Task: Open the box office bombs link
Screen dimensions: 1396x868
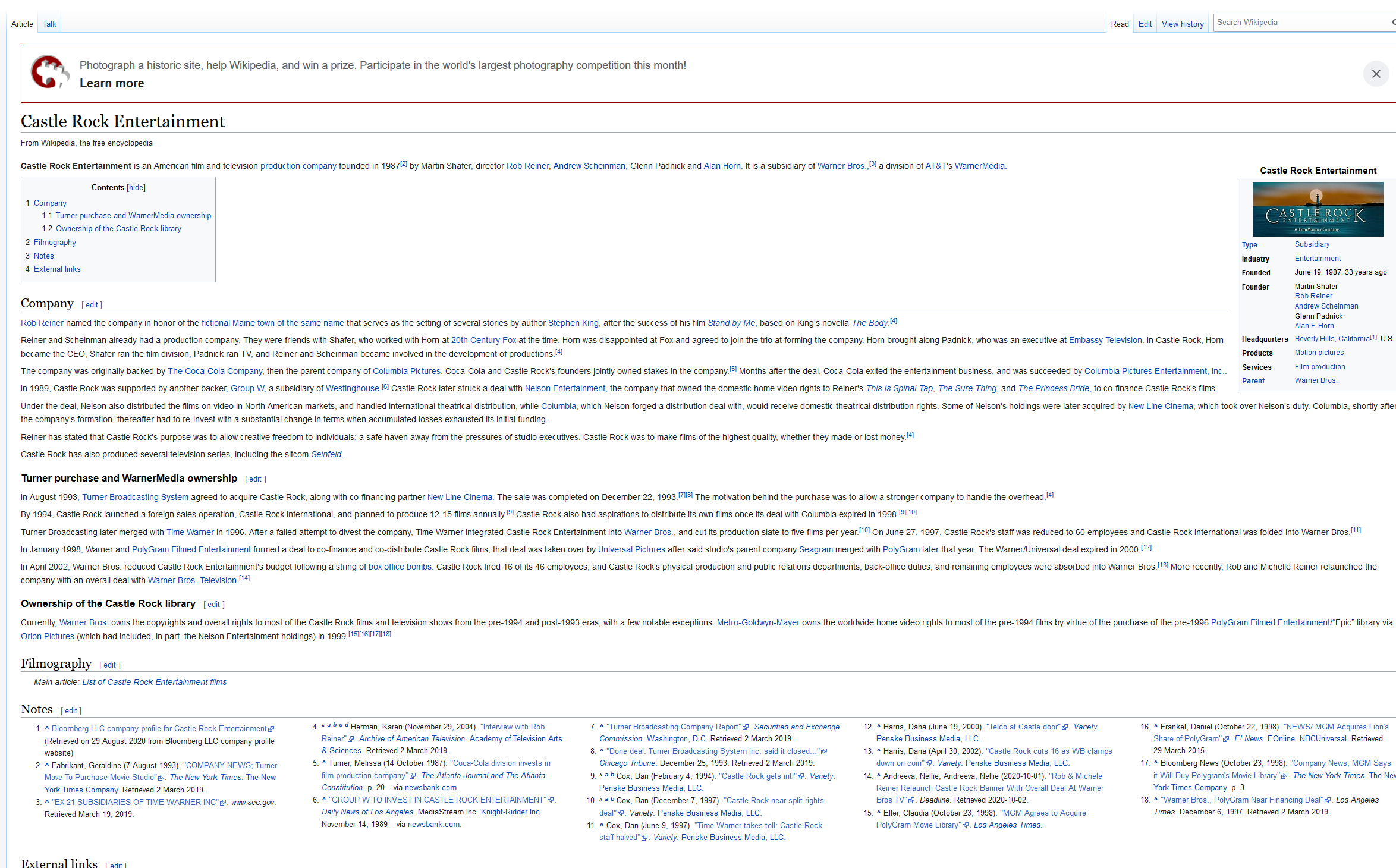Action: tap(400, 567)
